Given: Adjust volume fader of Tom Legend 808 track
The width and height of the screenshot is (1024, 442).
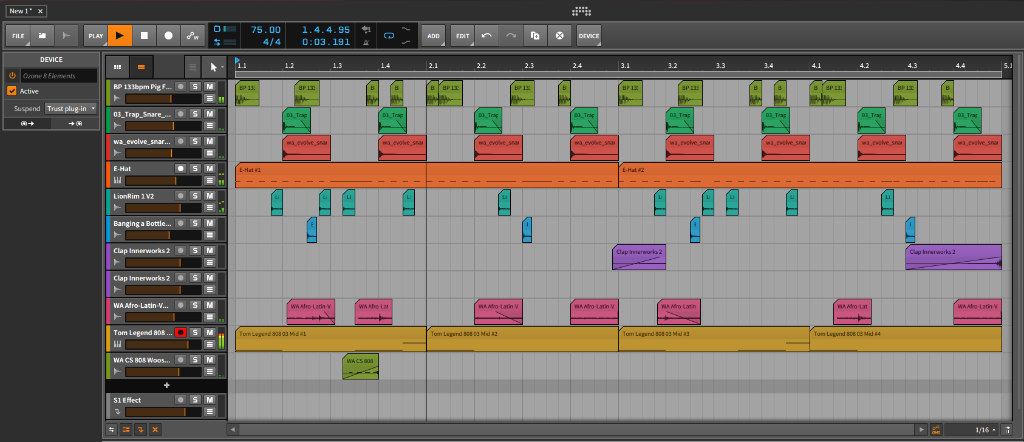Looking at the screenshot, I should 163,344.
